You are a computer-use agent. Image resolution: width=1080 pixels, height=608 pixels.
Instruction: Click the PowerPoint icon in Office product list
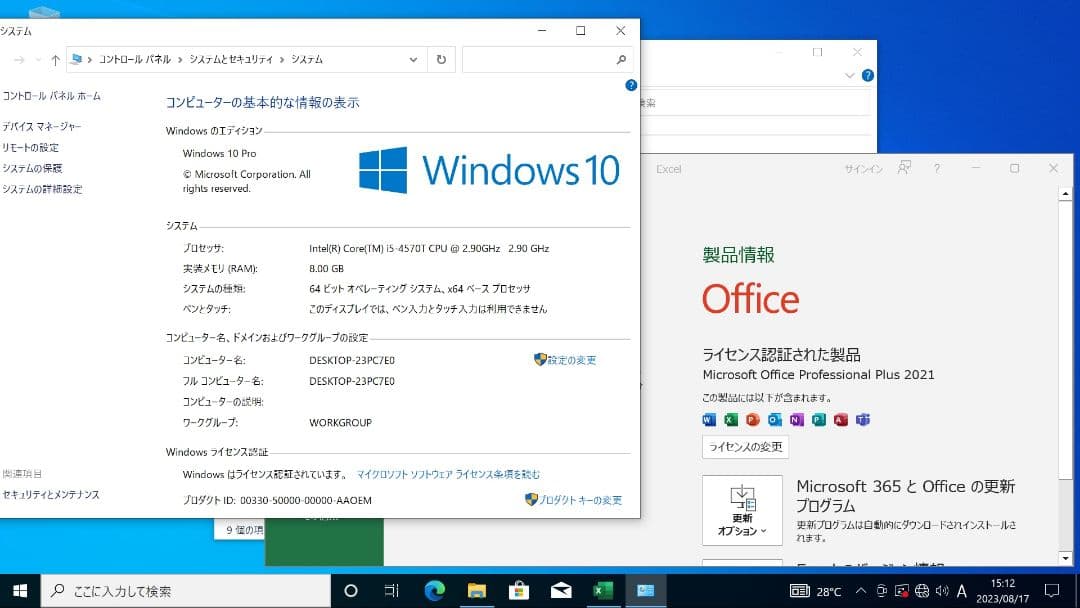752,420
